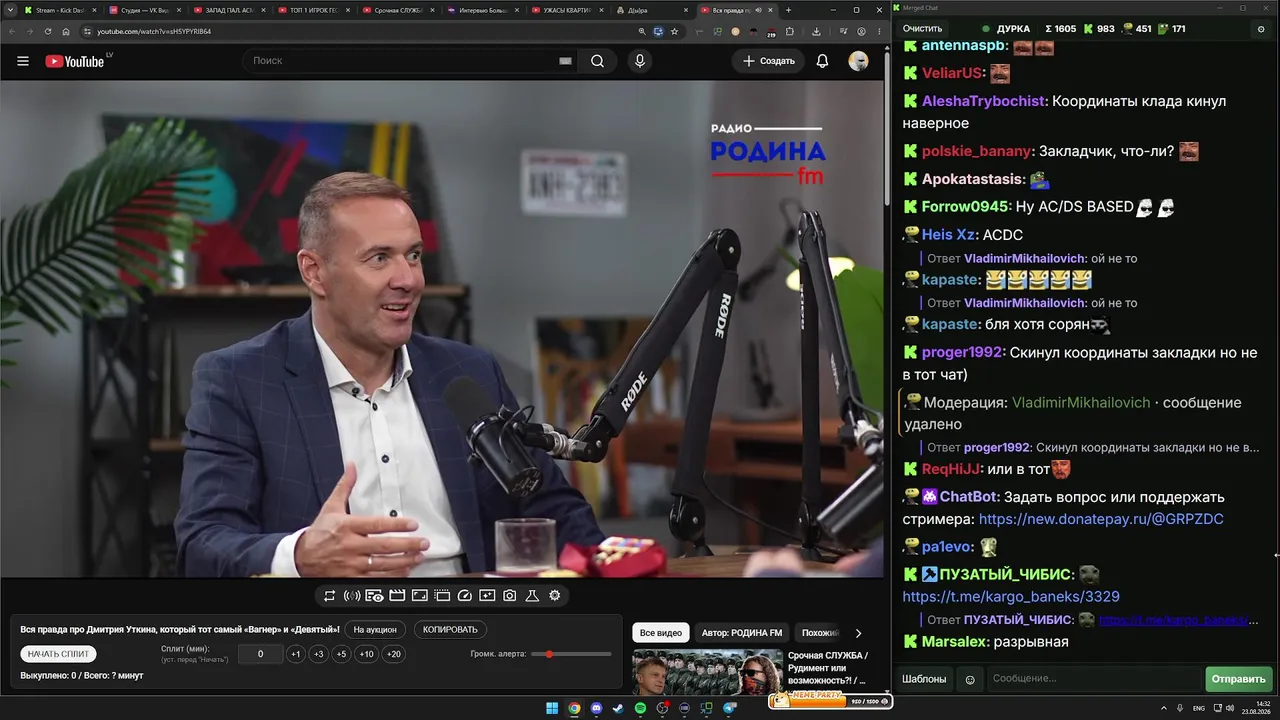Open the emoji picker in Merged Chat

[x=969, y=679]
